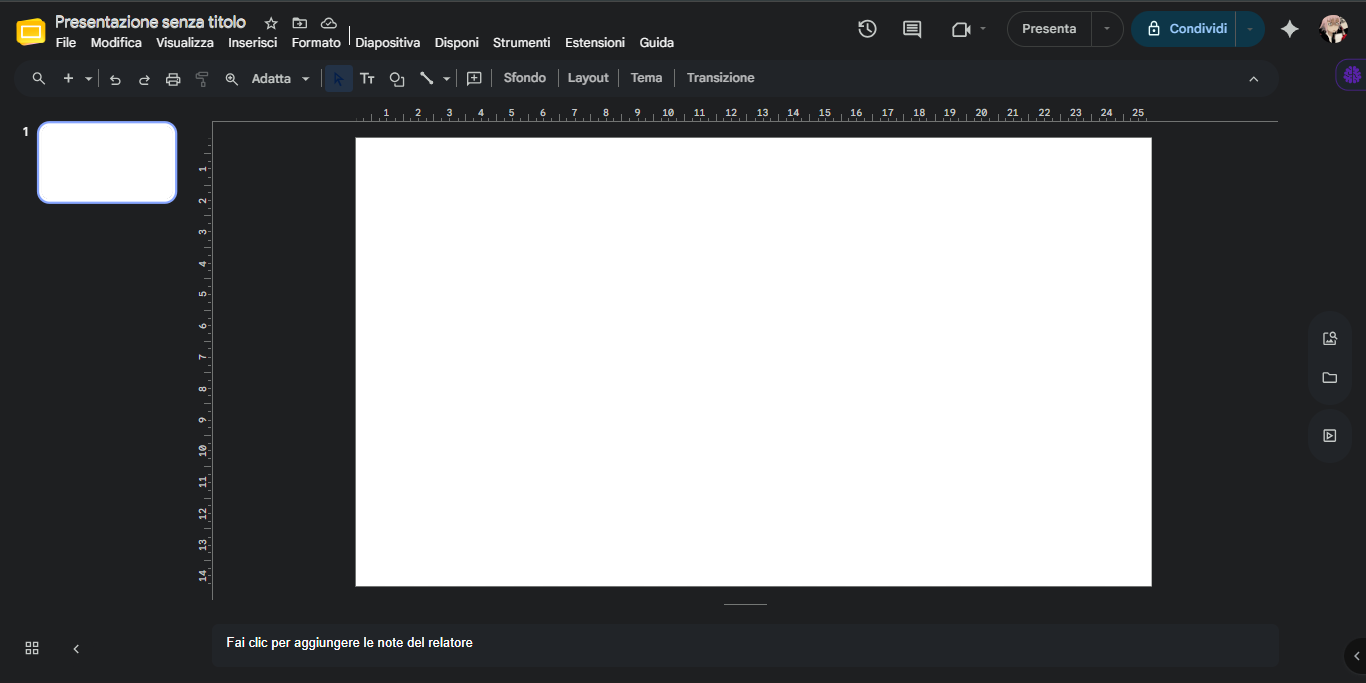Open the Diapositiva menu
Viewport: 1366px width, 683px height.
[388, 43]
